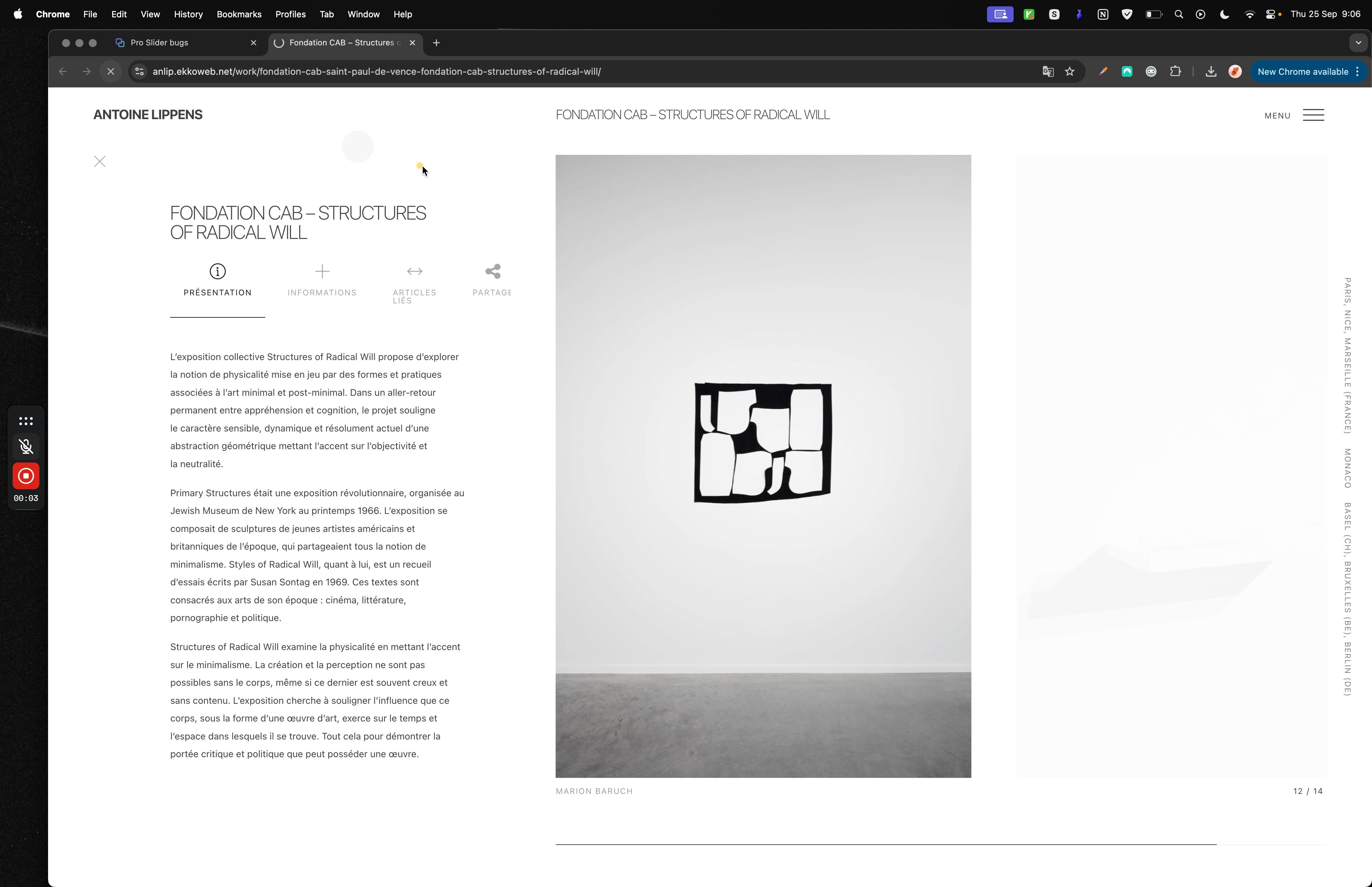Stop loading the page
Screen dimensions: 1372x887
[x=110, y=71]
